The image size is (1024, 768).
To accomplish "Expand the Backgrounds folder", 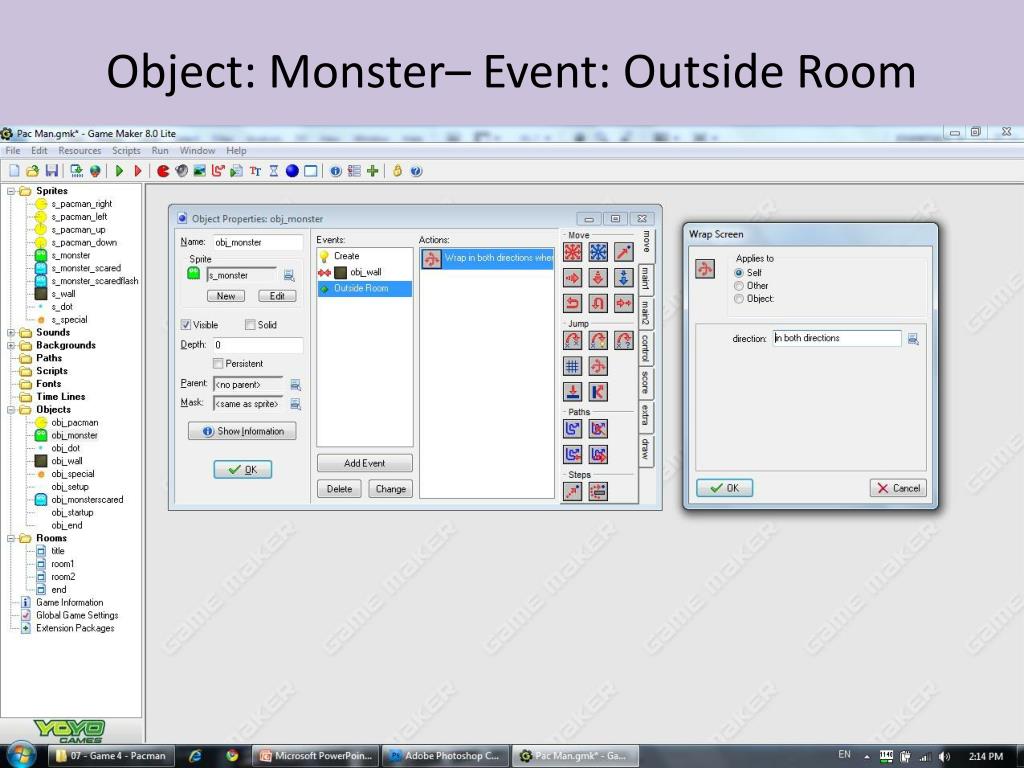I will pos(11,345).
